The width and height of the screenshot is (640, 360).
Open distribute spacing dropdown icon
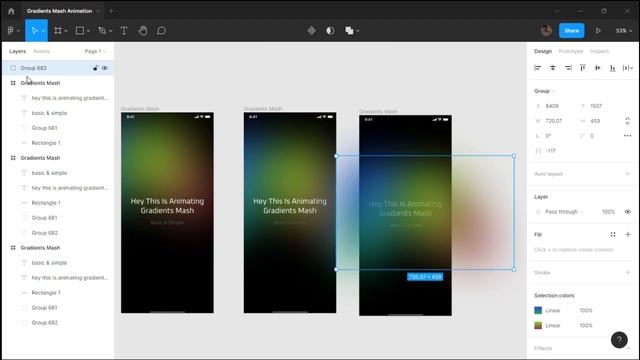point(627,68)
